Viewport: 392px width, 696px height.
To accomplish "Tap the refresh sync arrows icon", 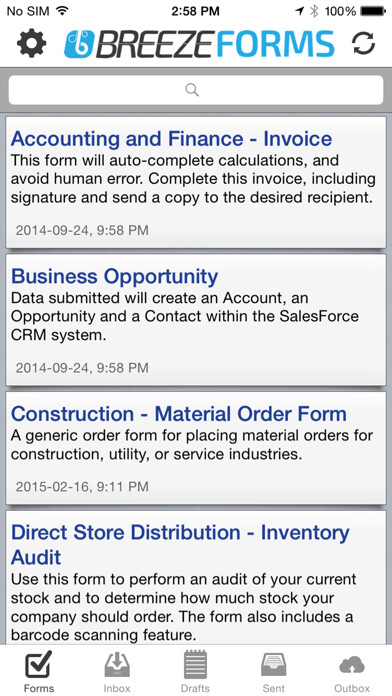I will [x=364, y=44].
